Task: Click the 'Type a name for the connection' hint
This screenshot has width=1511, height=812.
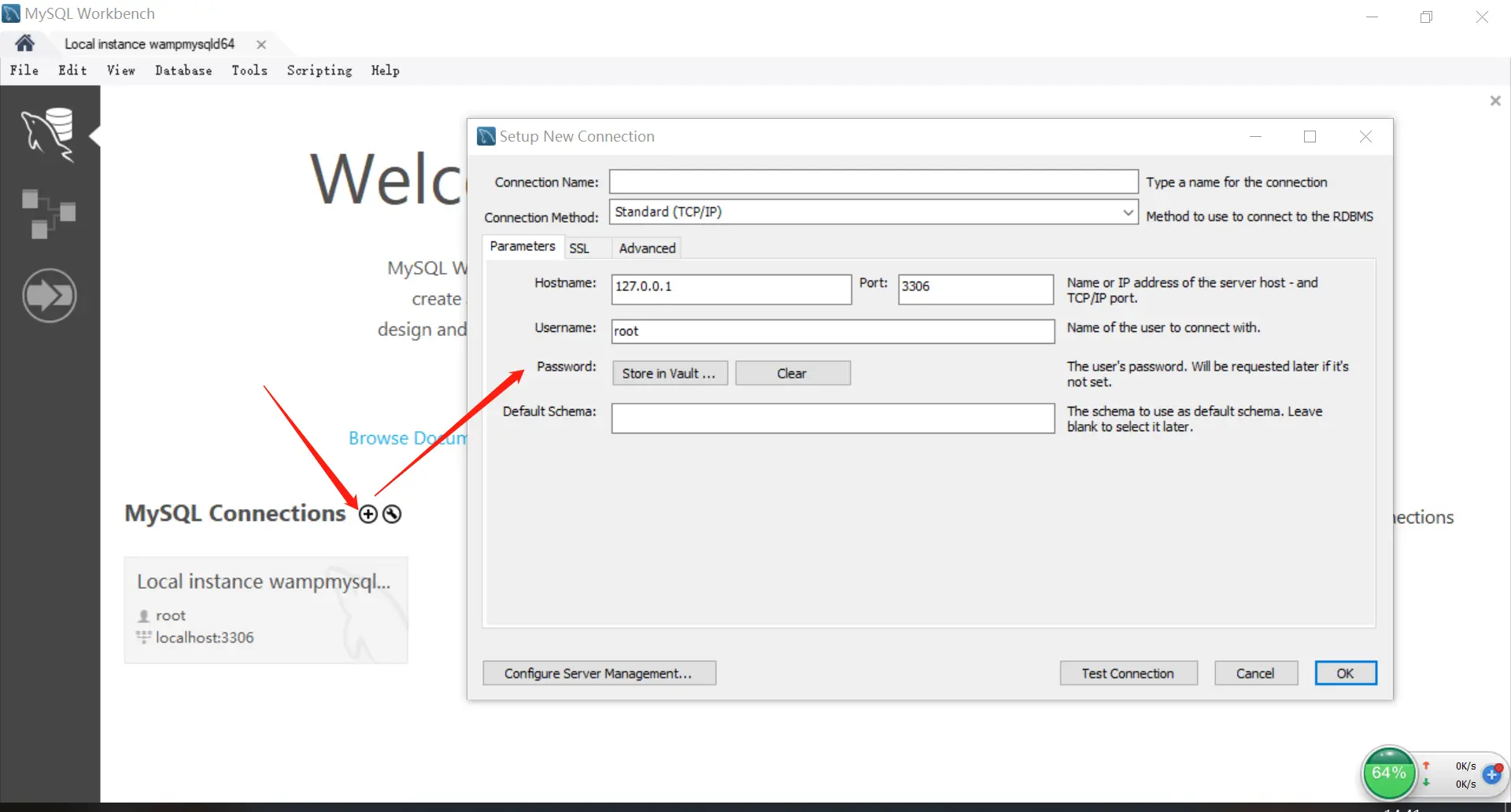Action: [x=1236, y=182]
